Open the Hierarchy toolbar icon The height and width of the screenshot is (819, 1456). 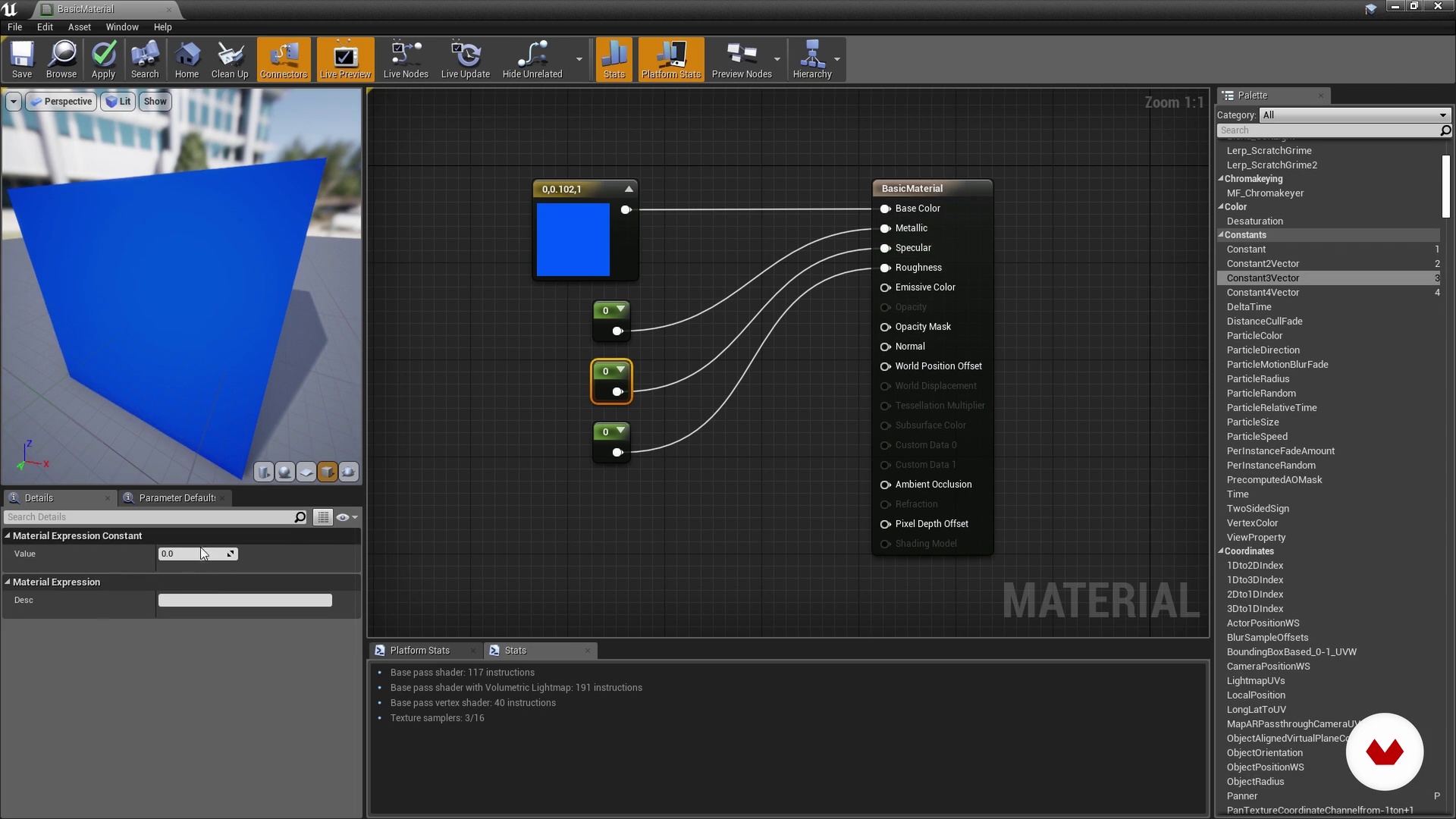811,56
